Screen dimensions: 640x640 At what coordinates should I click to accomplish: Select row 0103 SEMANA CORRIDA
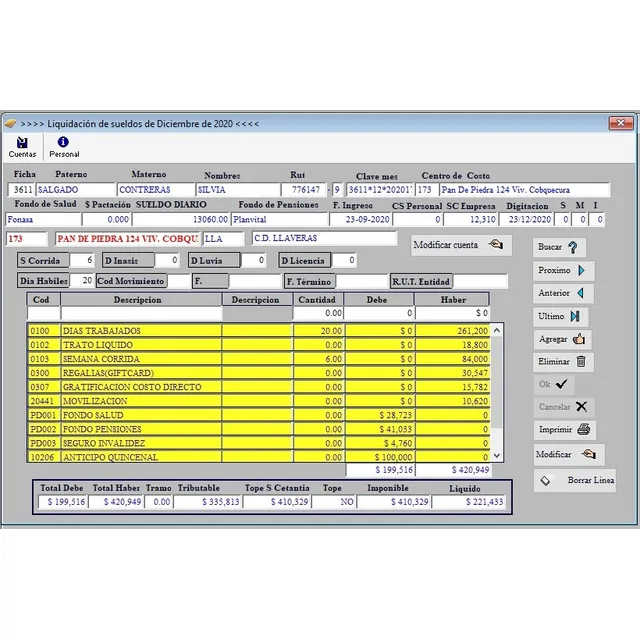pyautogui.click(x=259, y=359)
